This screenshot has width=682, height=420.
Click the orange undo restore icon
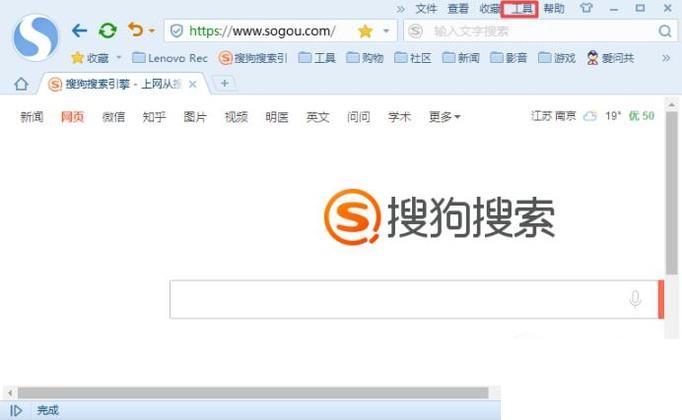(x=136, y=30)
